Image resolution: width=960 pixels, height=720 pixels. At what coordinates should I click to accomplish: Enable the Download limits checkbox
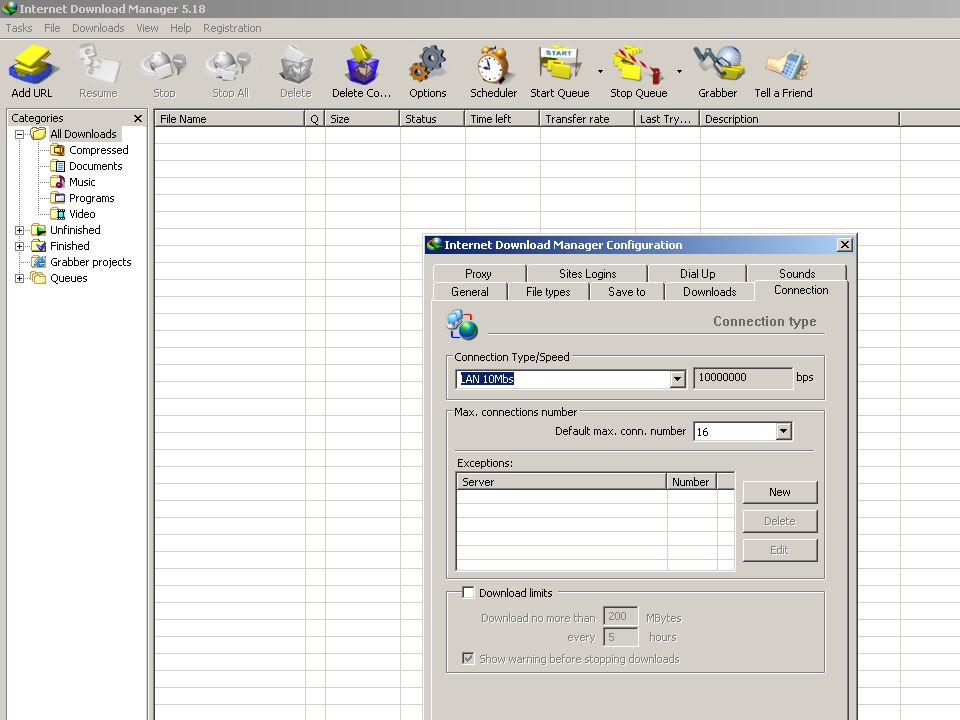(x=468, y=593)
